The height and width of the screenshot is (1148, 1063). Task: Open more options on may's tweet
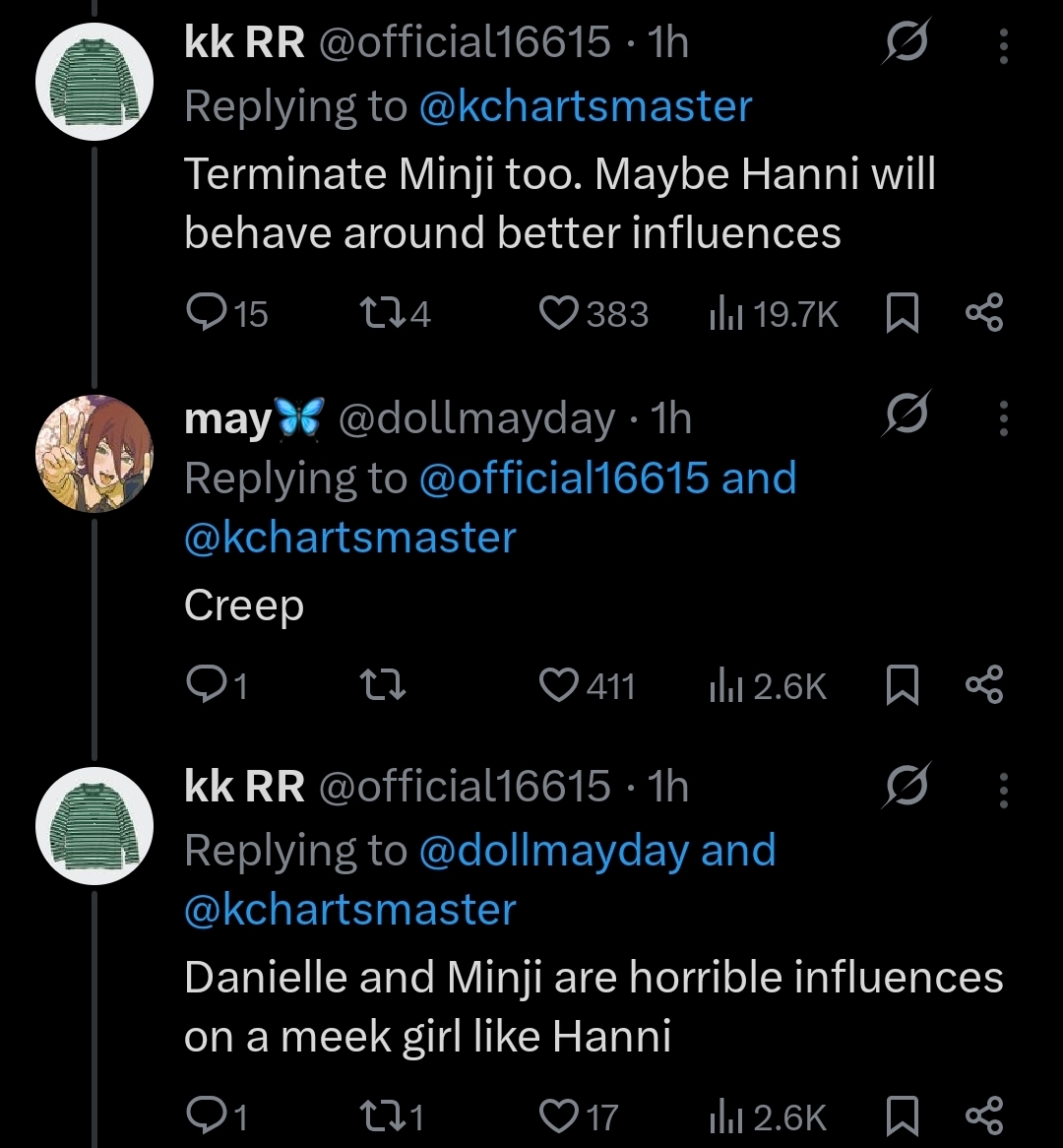(x=1003, y=418)
